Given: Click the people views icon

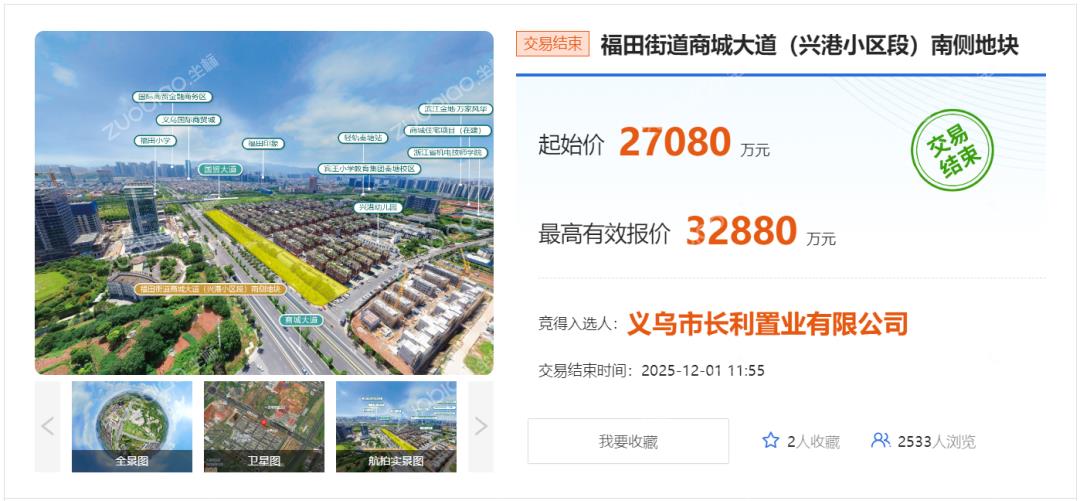Looking at the screenshot, I should 880,440.
